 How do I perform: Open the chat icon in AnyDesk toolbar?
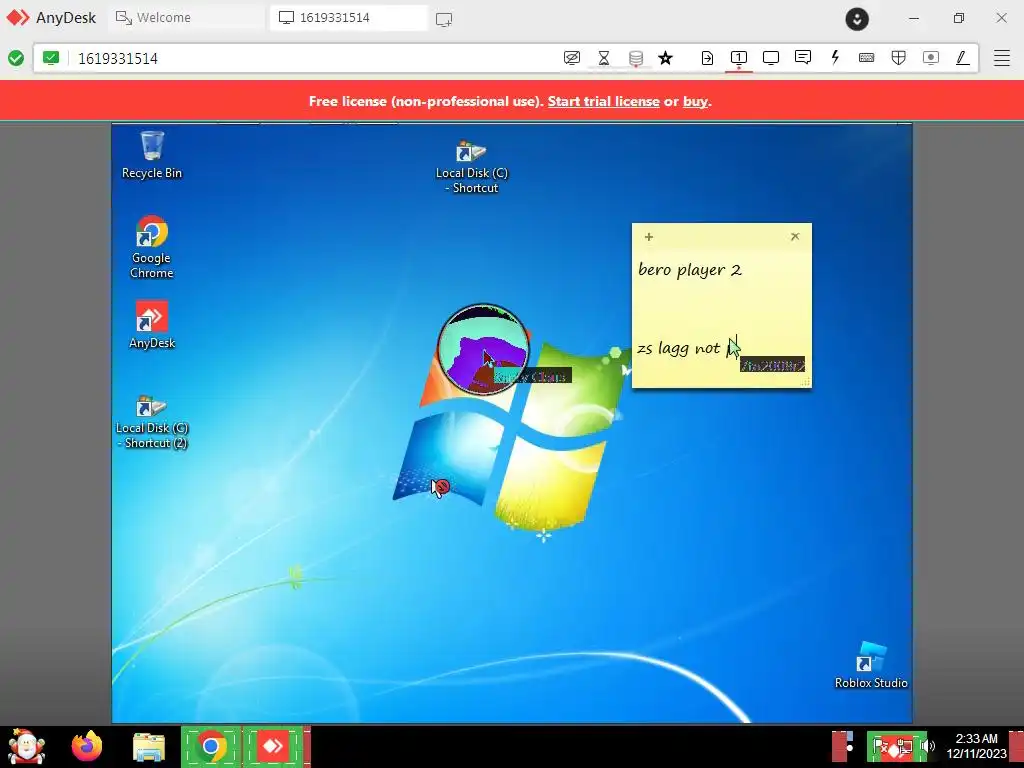(x=803, y=57)
